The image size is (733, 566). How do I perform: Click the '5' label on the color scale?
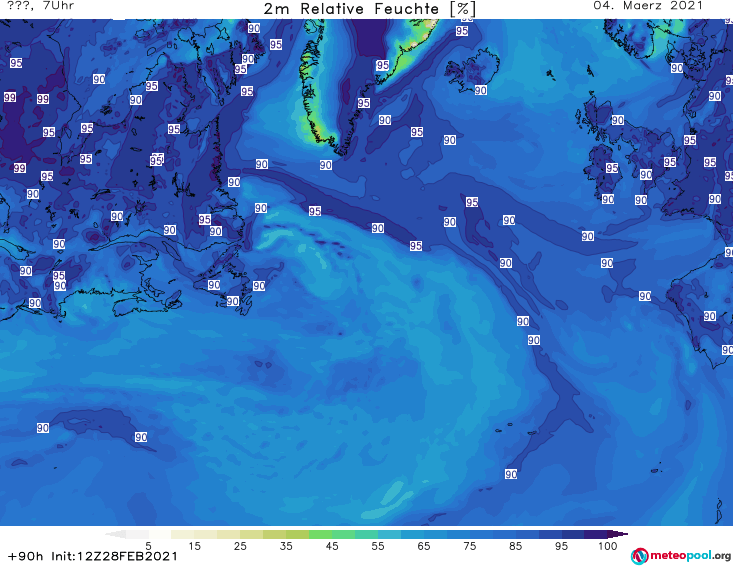tap(148, 546)
